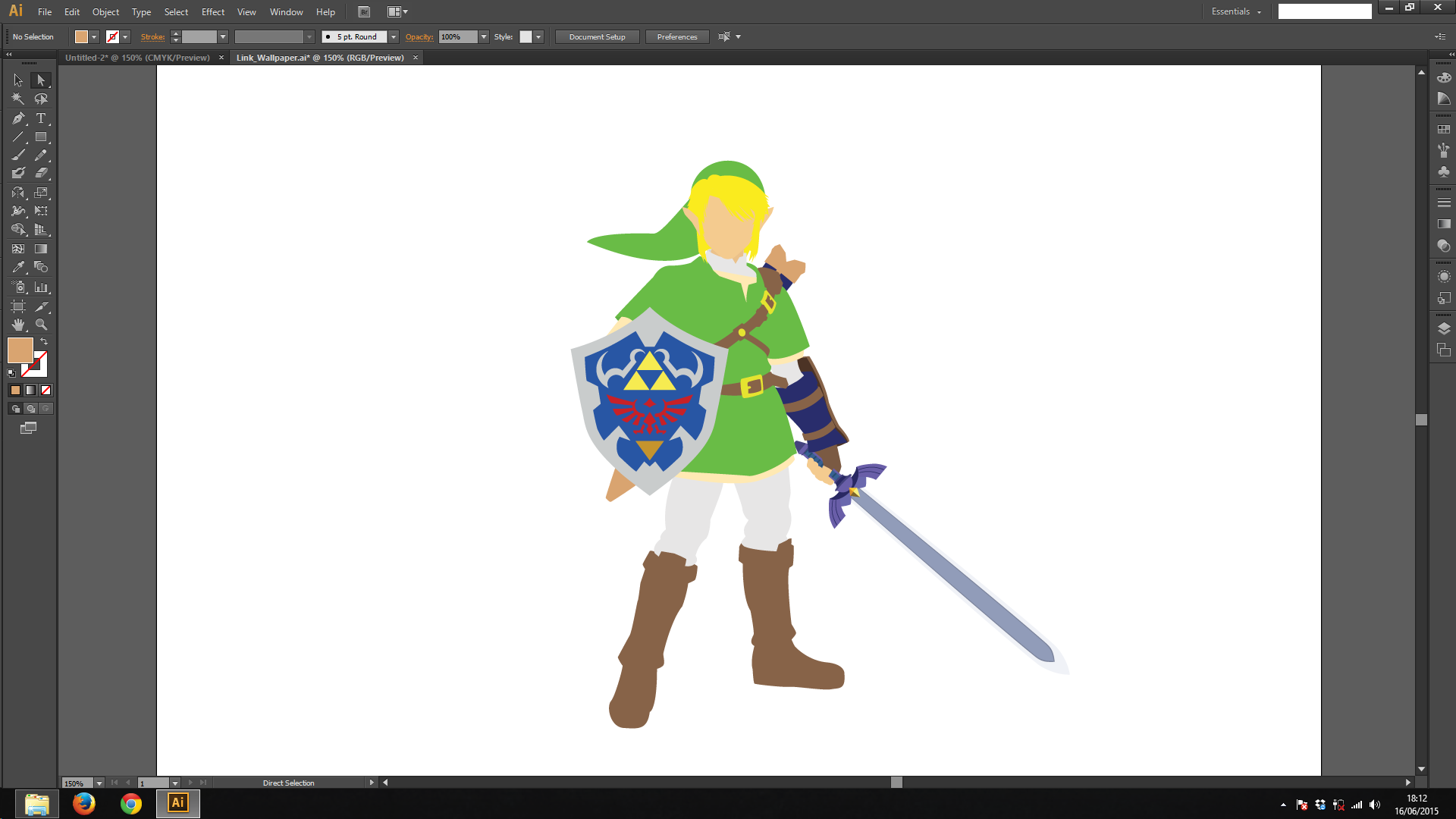Switch to the Untitled-2 document tab
The image size is (1456, 819).
[x=137, y=58]
